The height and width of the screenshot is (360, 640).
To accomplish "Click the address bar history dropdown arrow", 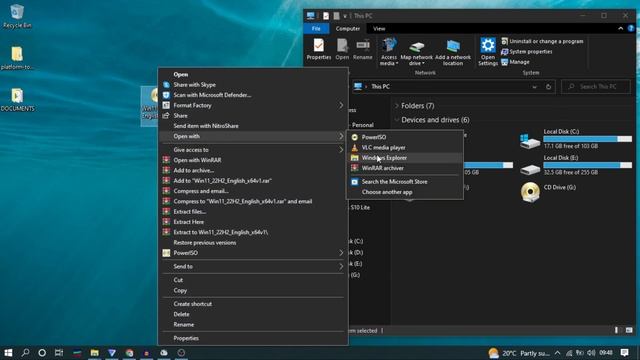I will [534, 87].
